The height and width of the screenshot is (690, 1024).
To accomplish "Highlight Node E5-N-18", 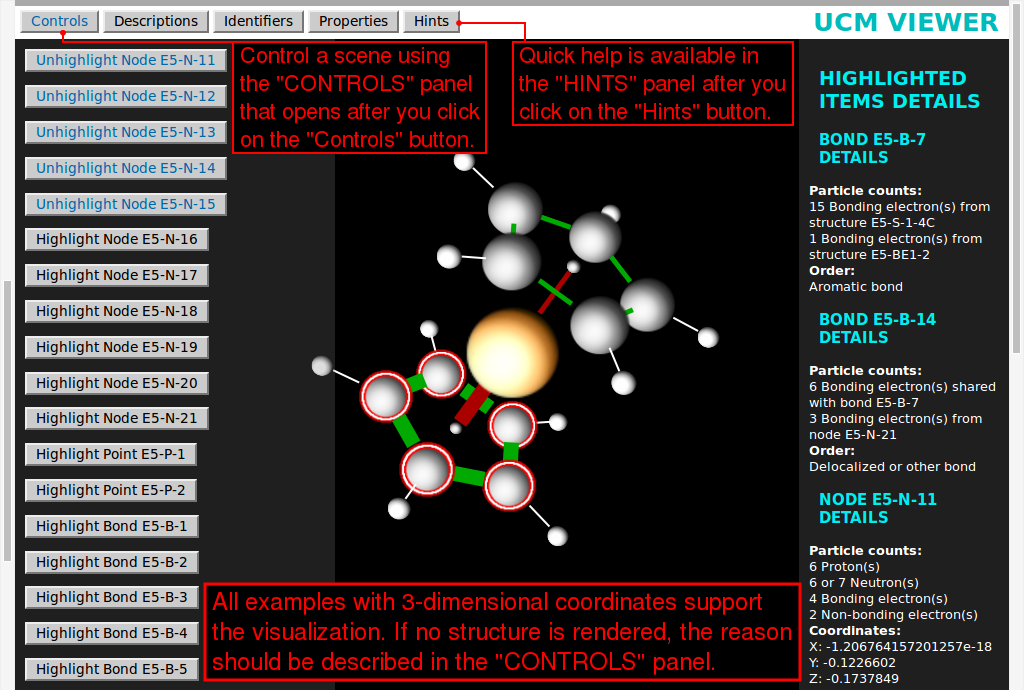I will [x=116, y=311].
